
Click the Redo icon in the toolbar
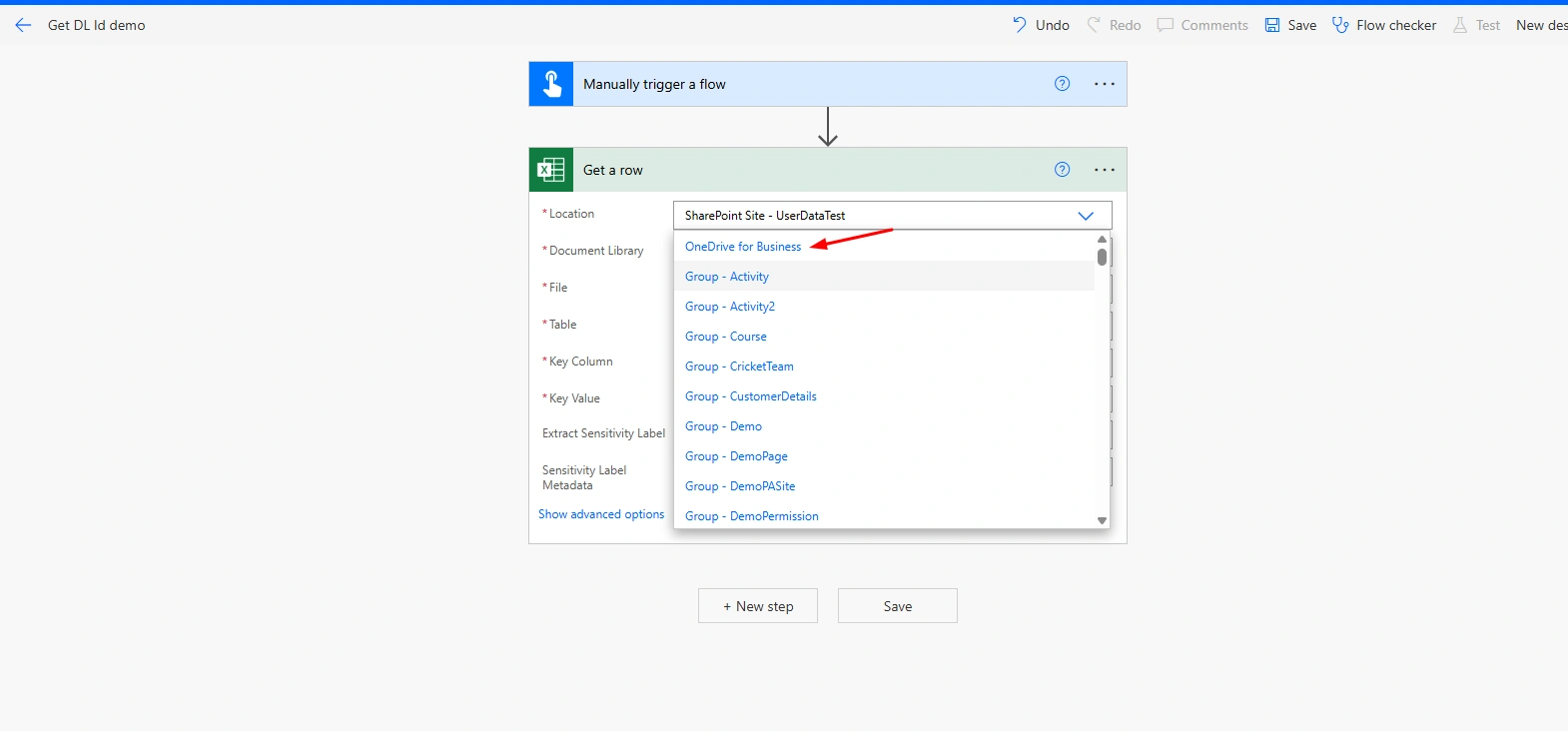pos(1094,25)
